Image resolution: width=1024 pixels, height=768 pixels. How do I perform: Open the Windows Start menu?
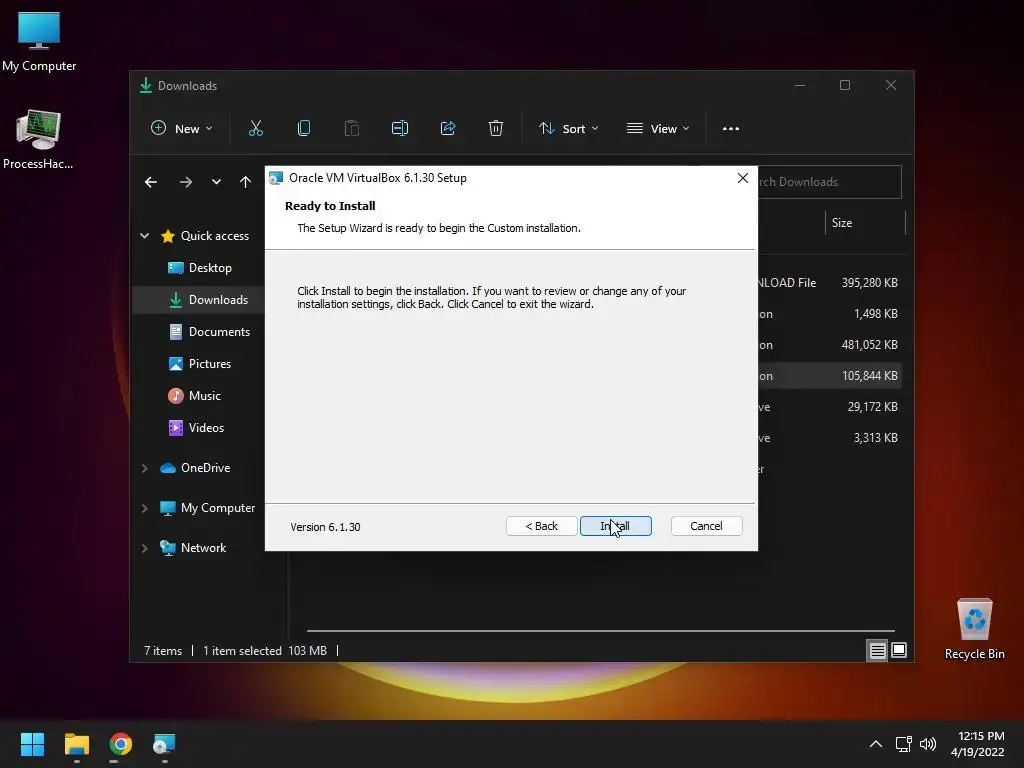(32, 744)
